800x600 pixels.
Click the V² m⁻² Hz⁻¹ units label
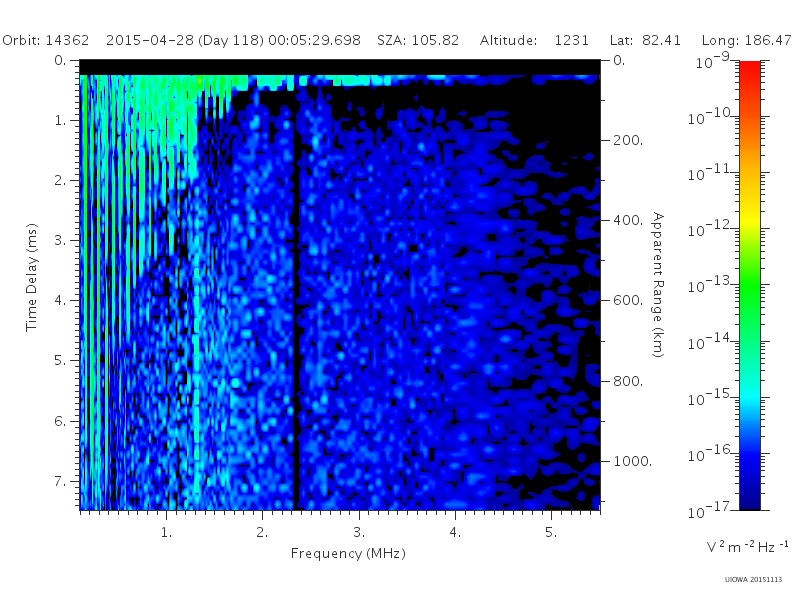[747, 546]
